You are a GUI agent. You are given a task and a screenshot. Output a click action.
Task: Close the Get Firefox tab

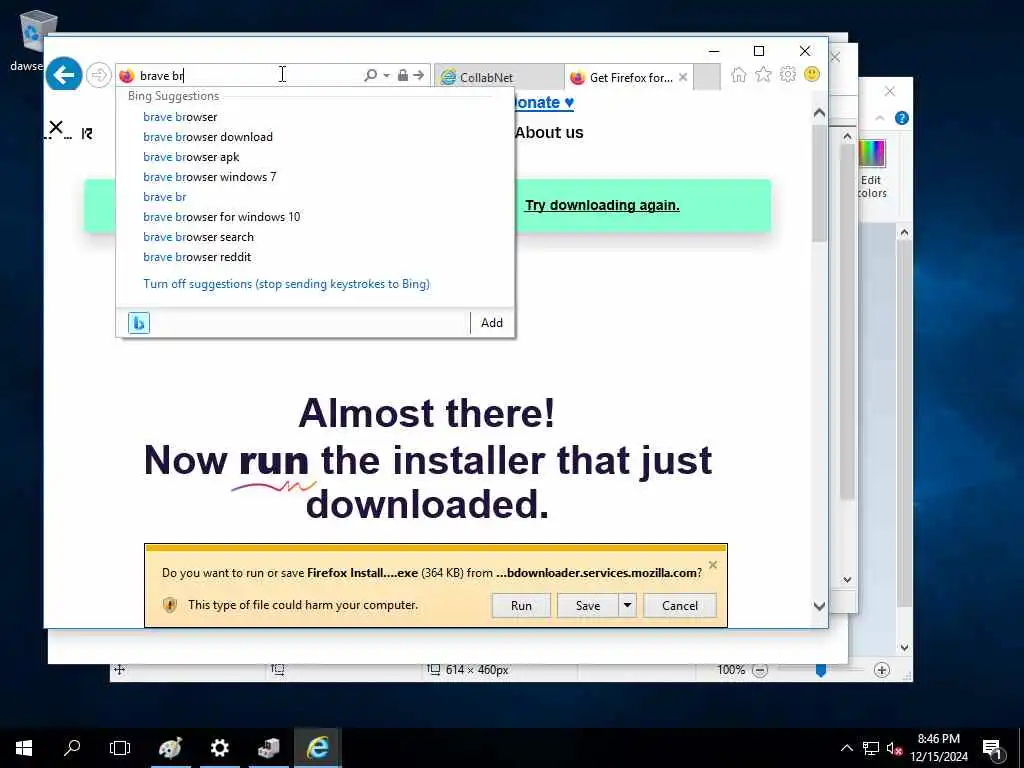pos(683,77)
